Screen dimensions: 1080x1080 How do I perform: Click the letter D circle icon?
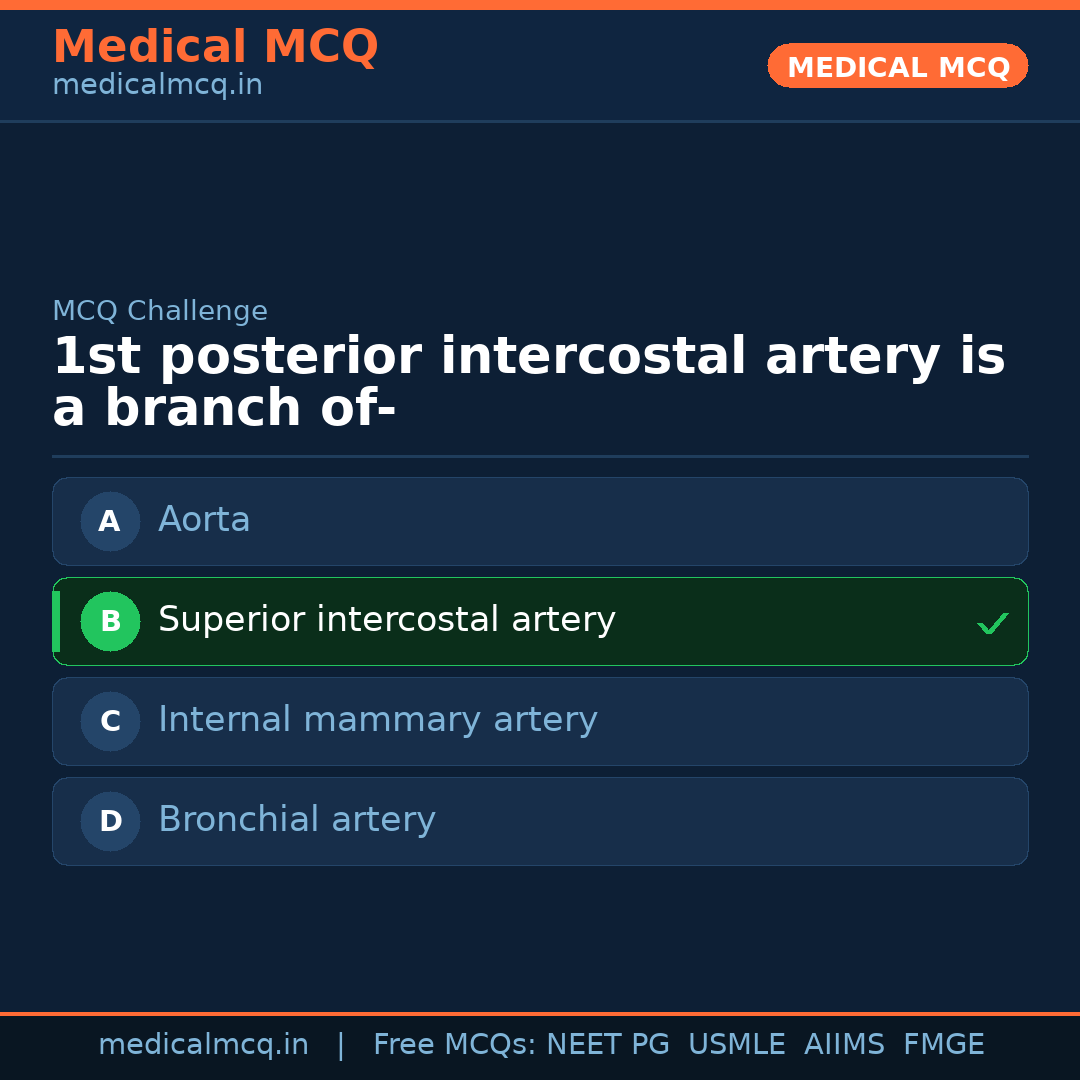coord(110,821)
